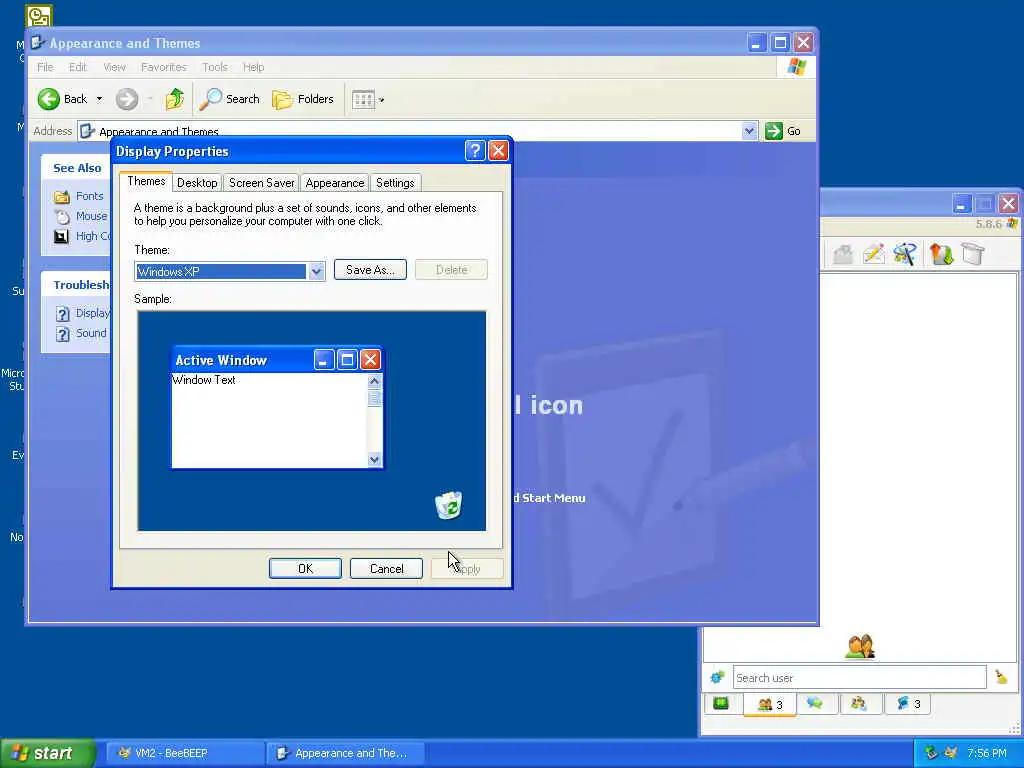Viewport: 1024px width, 768px height.
Task: Click BeeBEEP wand wizard toolbar icon
Action: coord(905,254)
